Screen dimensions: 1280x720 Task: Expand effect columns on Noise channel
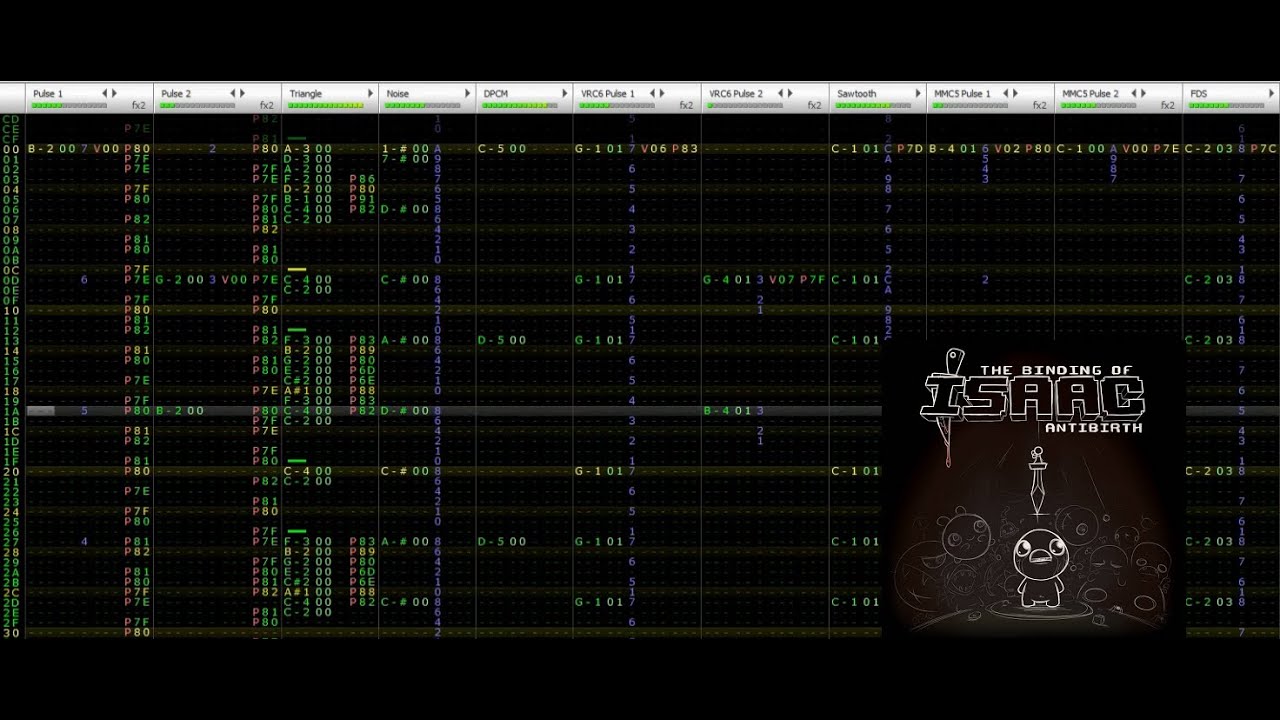[x=467, y=93]
